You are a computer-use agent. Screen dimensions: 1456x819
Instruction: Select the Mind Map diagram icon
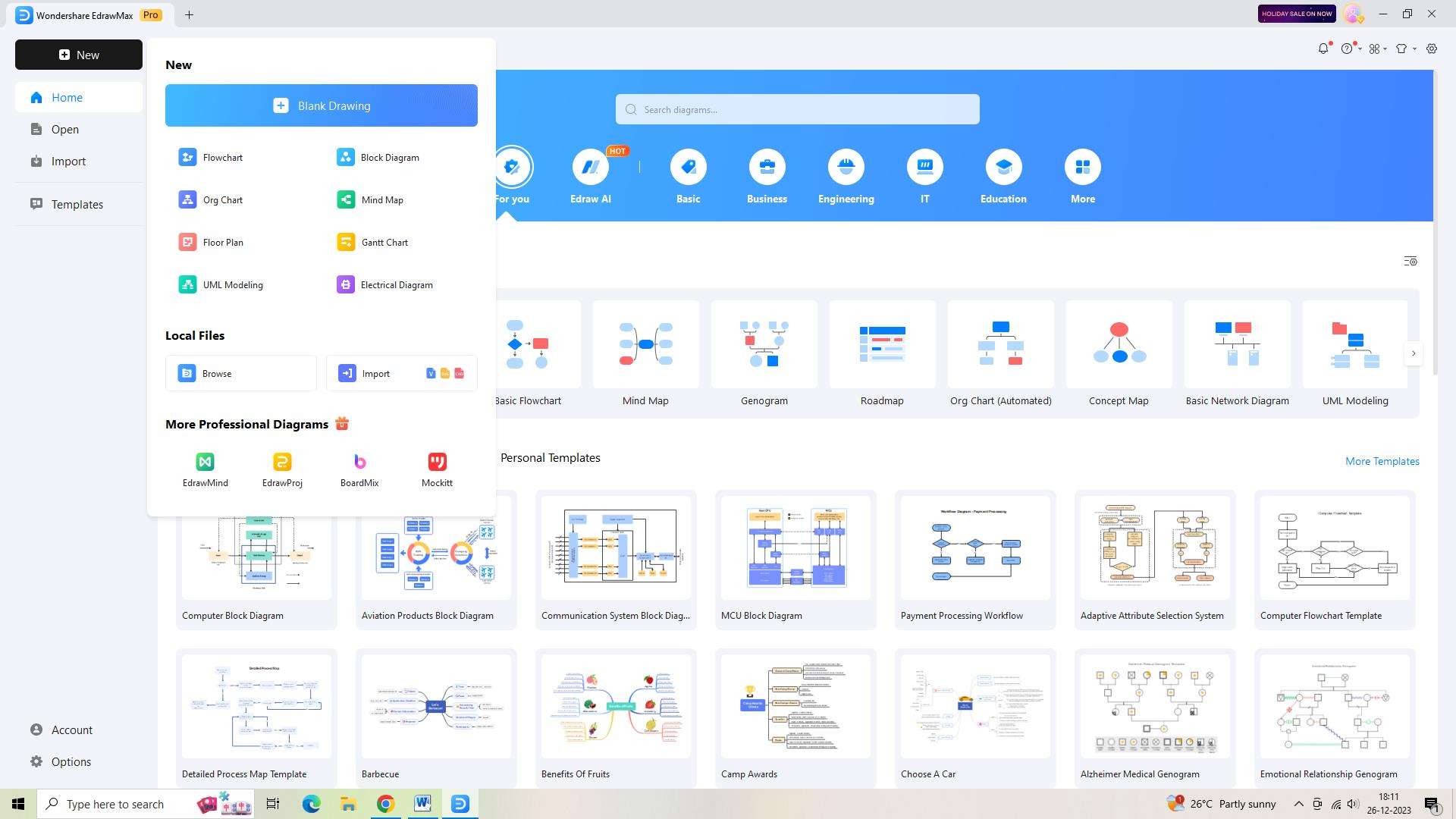(346, 199)
